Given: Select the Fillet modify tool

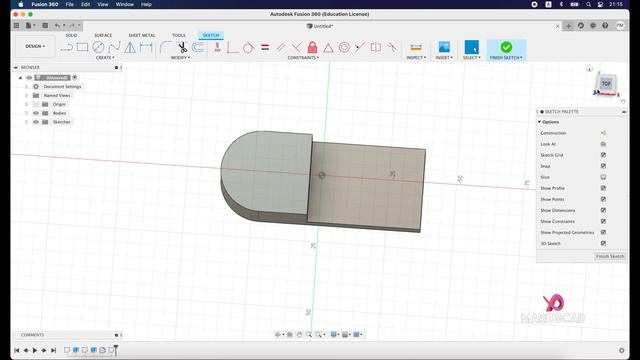Looking at the screenshot, I should pyautogui.click(x=165, y=47).
